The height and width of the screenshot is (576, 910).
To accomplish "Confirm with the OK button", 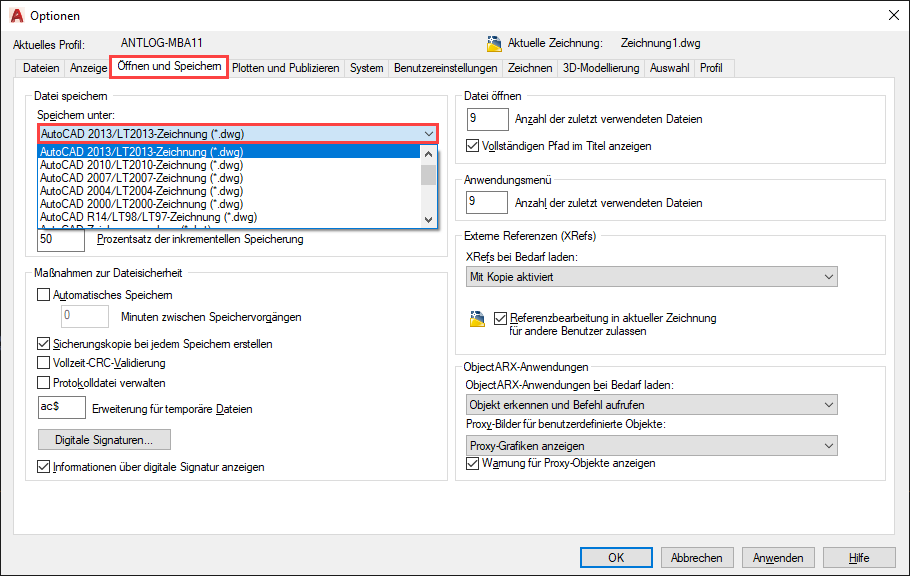I will [616, 557].
